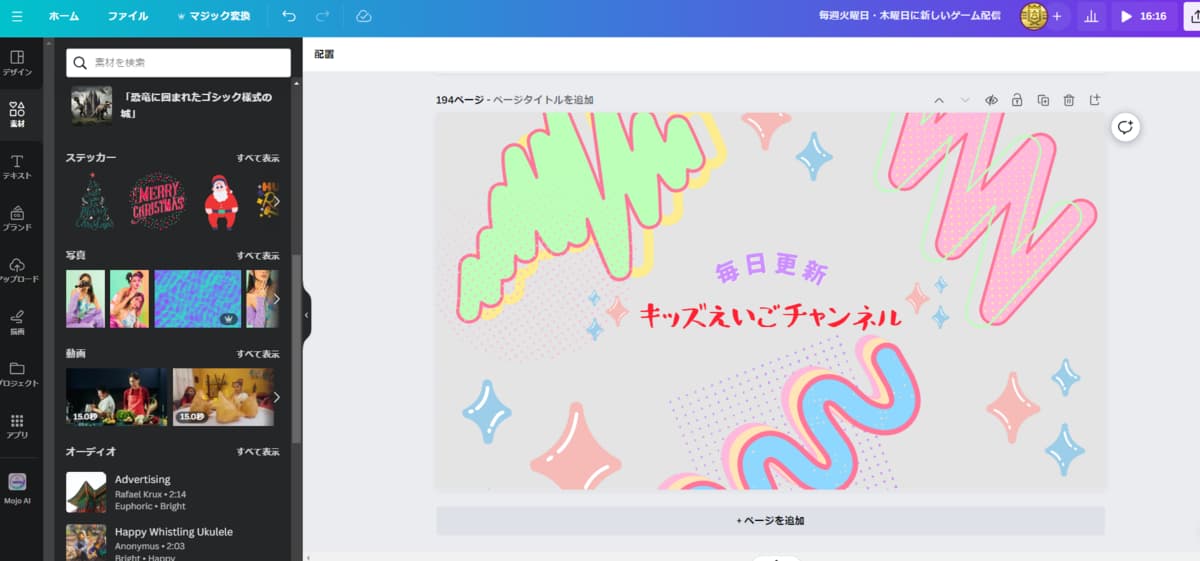Add a new page via page-plus icon

[1095, 100]
